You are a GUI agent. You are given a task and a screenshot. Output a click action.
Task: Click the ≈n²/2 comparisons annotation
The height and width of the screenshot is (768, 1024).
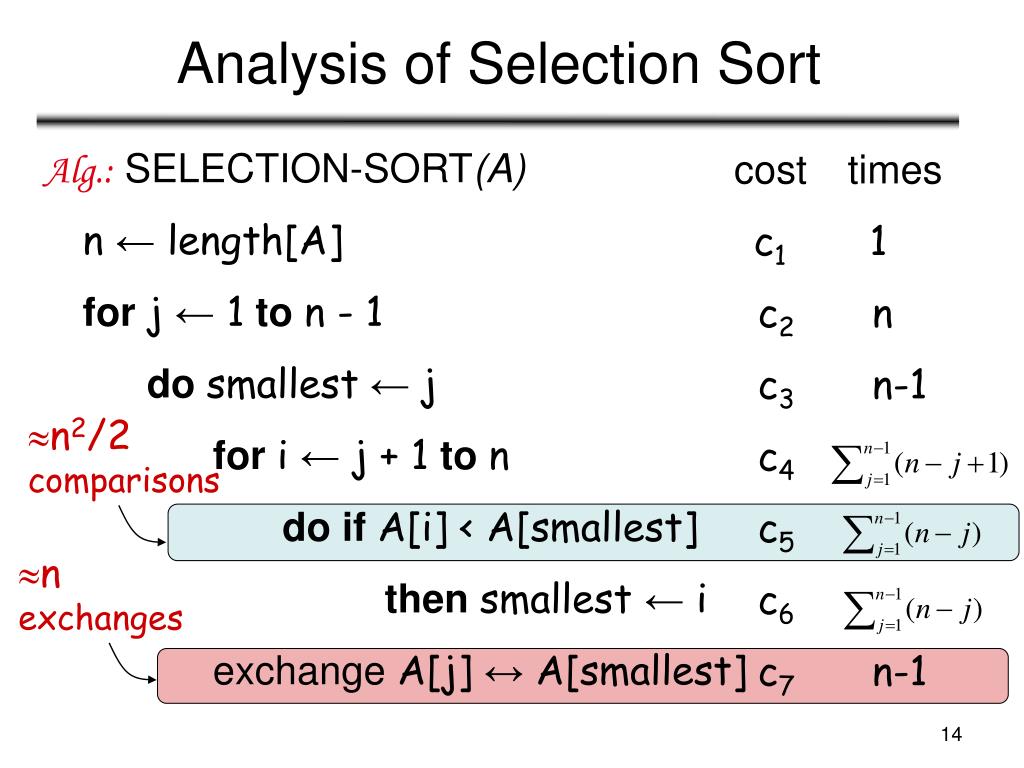[123, 458]
